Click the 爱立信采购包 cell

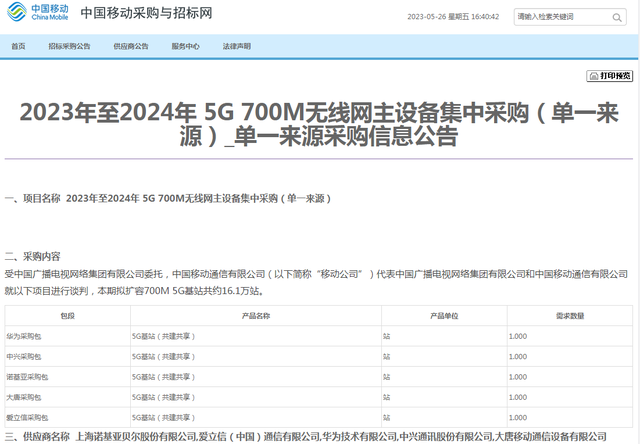coord(68,418)
